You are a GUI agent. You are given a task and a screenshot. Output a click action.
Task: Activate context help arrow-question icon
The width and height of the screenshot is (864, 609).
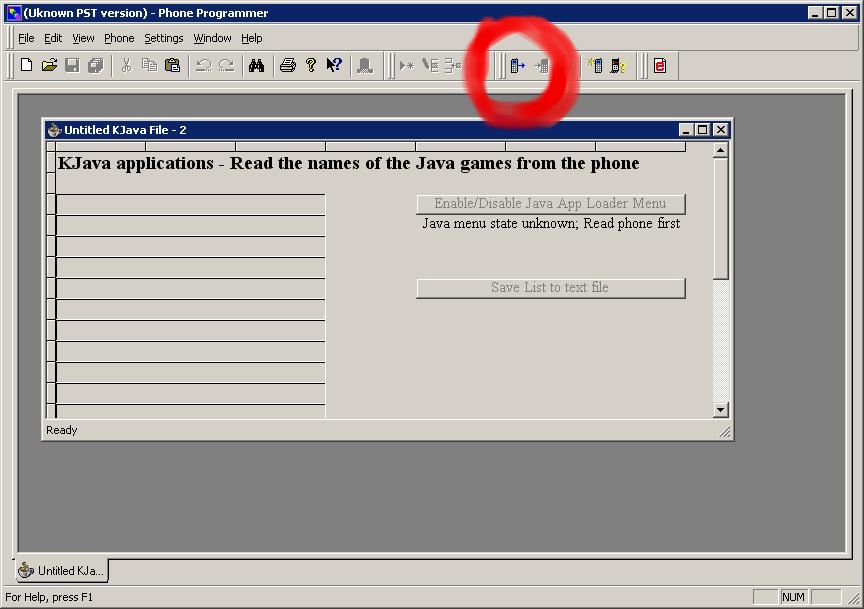[334, 66]
